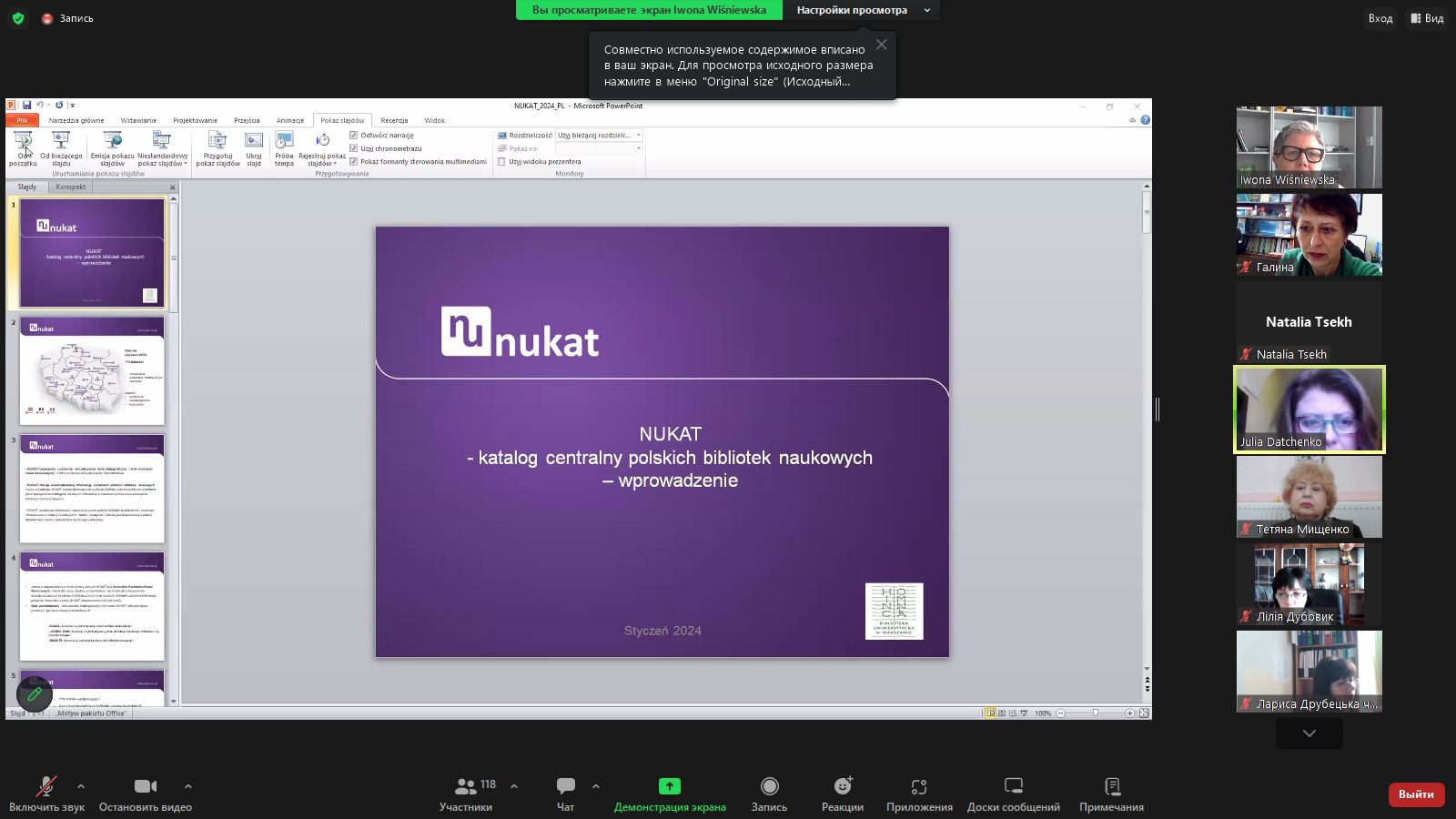Open Приложения apps panel
The height and width of the screenshot is (819, 1456).
pyautogui.click(x=919, y=794)
